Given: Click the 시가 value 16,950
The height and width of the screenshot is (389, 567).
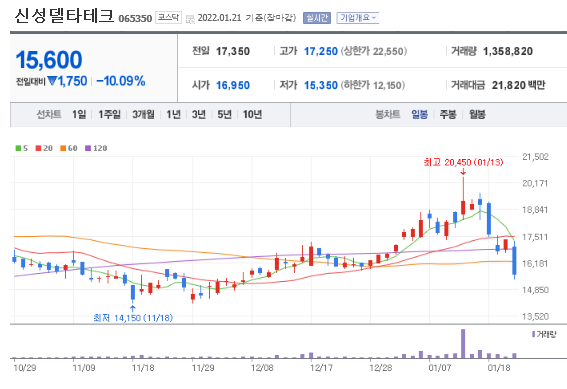Looking at the screenshot, I should click(x=233, y=85).
